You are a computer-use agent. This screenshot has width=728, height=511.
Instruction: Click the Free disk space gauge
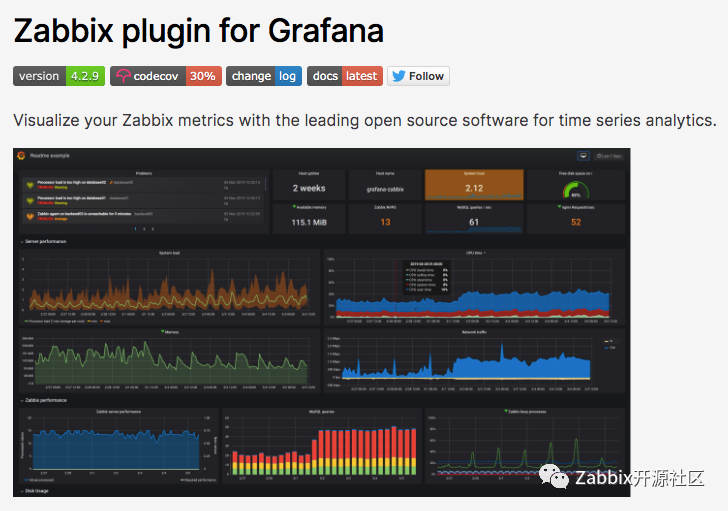pyautogui.click(x=576, y=189)
